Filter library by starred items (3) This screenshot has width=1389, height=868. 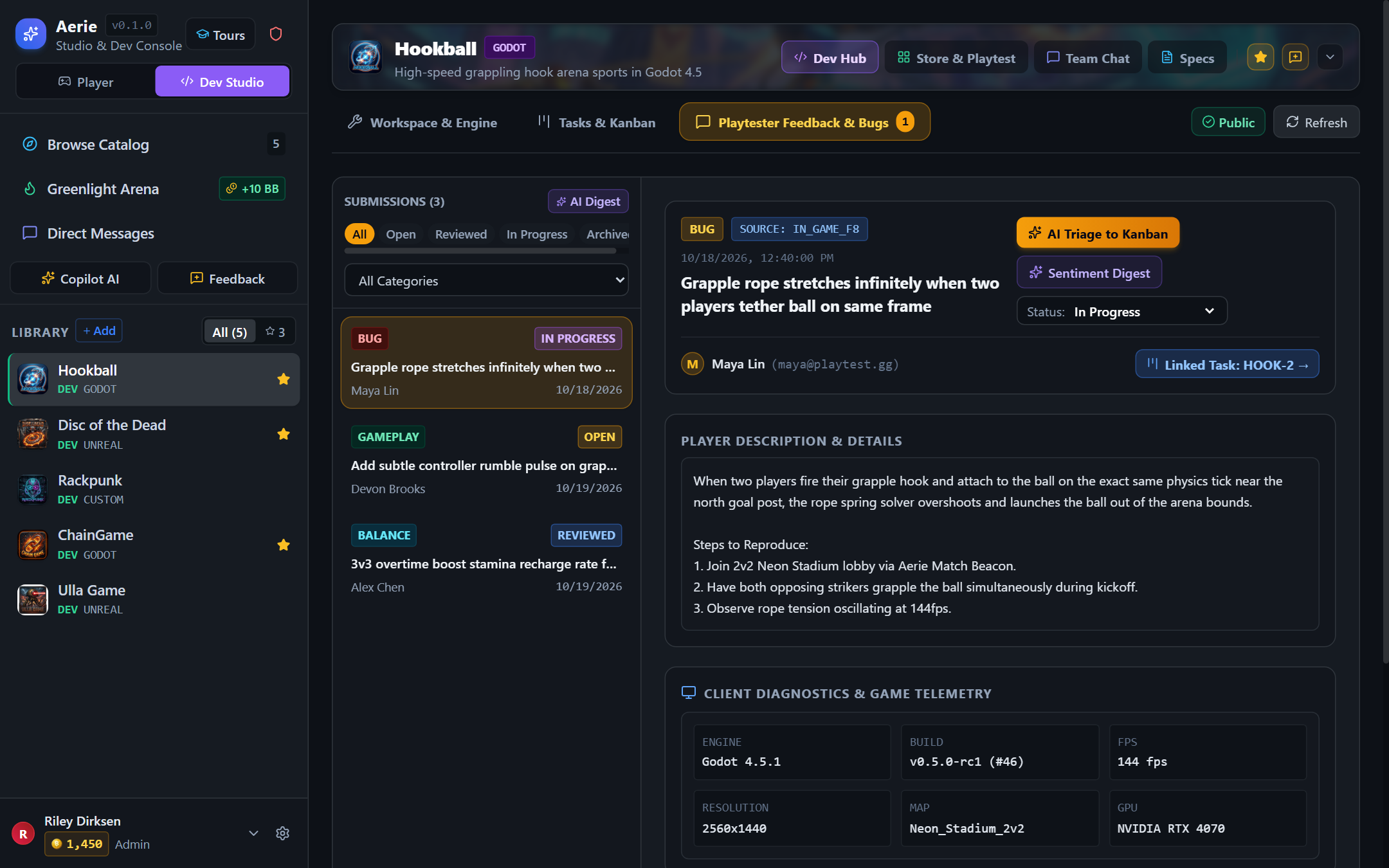275,332
